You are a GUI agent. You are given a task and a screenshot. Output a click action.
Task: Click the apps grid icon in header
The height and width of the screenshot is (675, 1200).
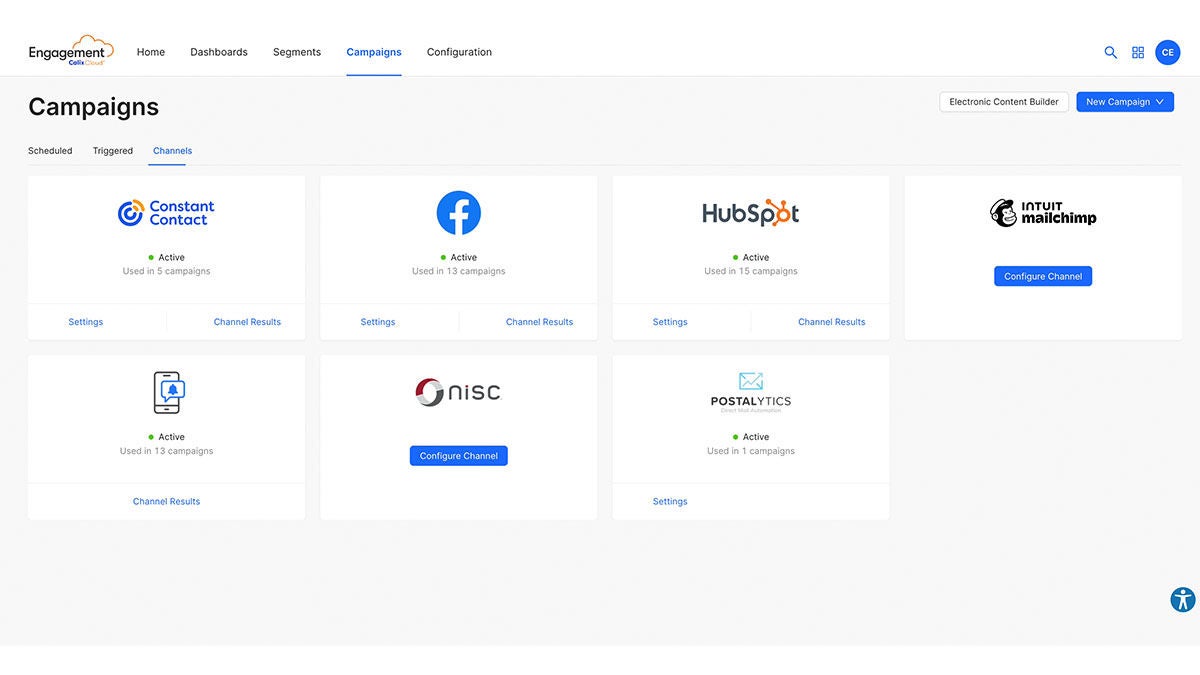click(x=1138, y=52)
